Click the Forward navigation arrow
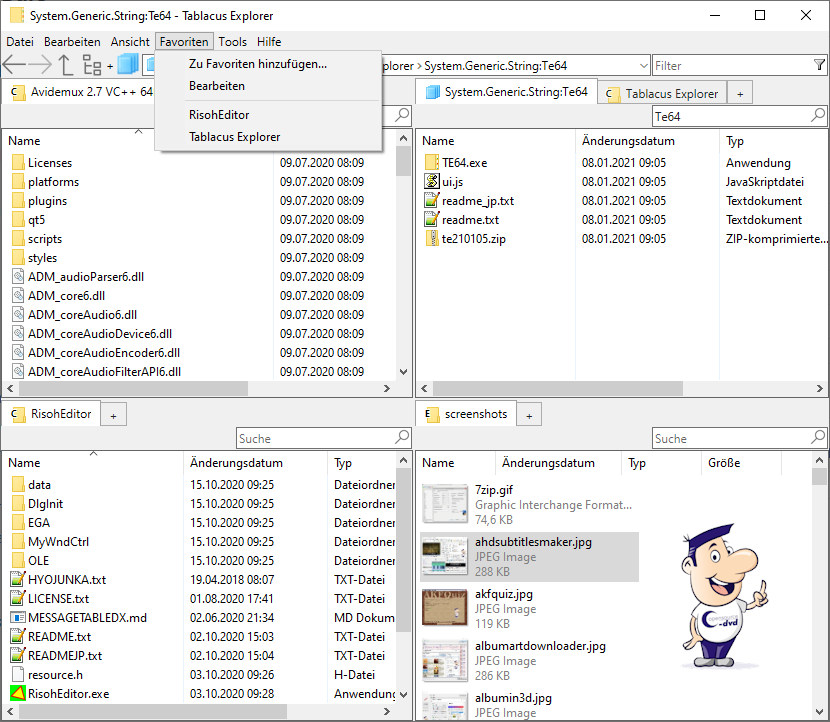 pyautogui.click(x=41, y=66)
